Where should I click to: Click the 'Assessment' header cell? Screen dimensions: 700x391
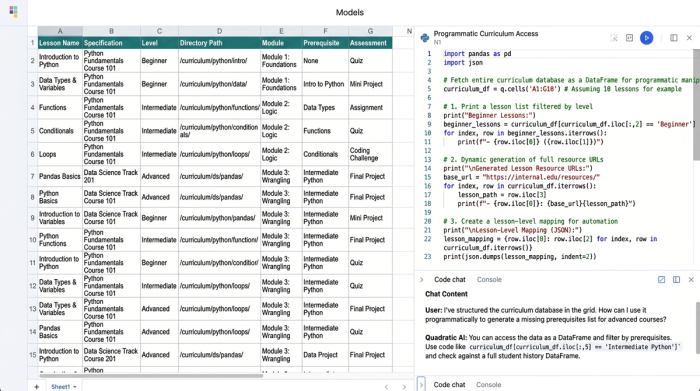370,43
